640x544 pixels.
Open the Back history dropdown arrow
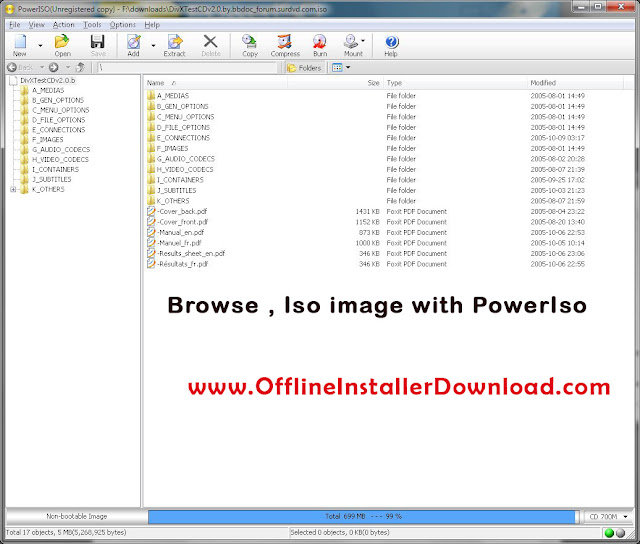click(x=42, y=67)
